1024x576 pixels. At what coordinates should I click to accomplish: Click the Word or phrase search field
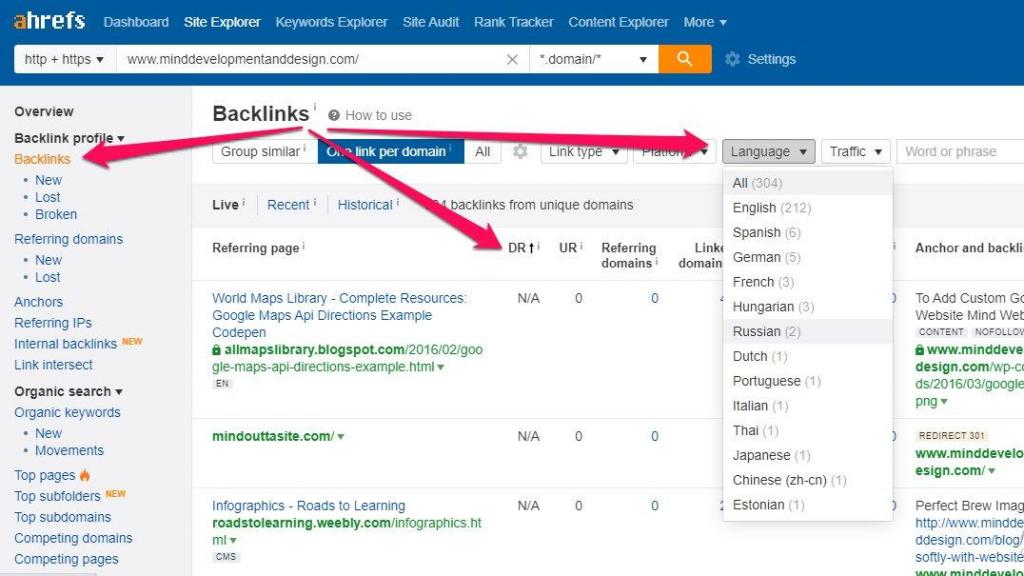[x=960, y=152]
